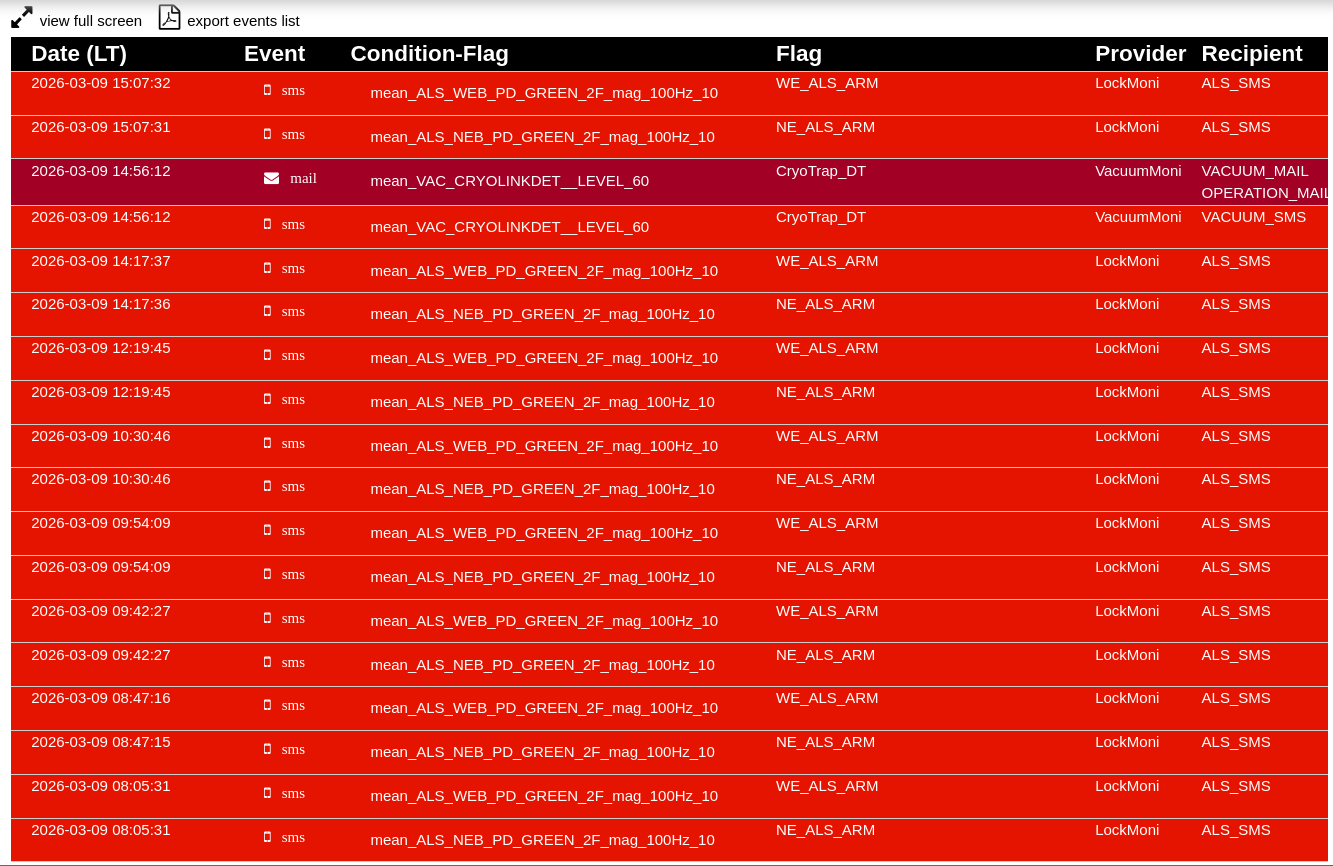The height and width of the screenshot is (866, 1333).
Task: Click the Provider column header
Action: (1140, 54)
